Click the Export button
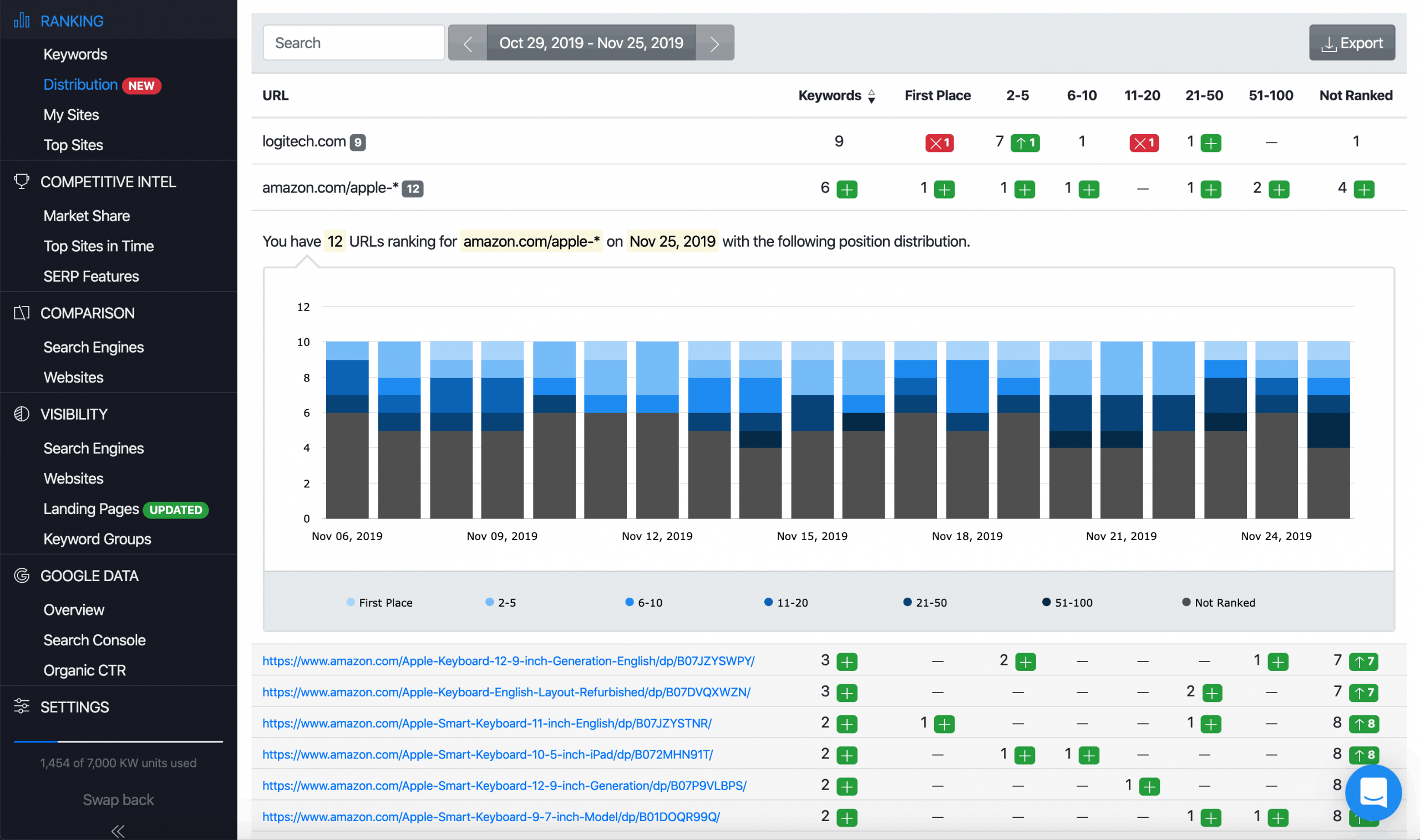 point(1351,43)
